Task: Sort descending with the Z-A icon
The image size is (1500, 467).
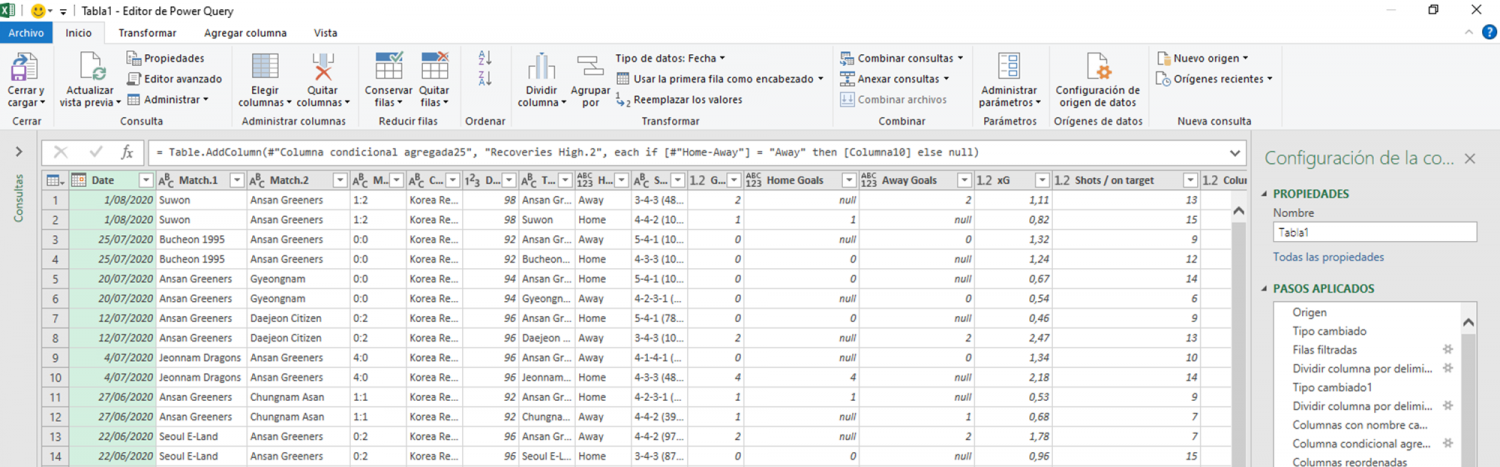Action: click(x=486, y=79)
